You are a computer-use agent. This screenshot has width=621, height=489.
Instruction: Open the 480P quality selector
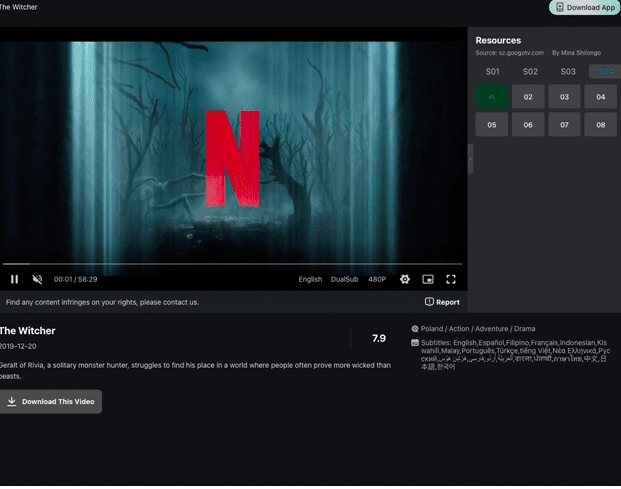pyautogui.click(x=377, y=280)
